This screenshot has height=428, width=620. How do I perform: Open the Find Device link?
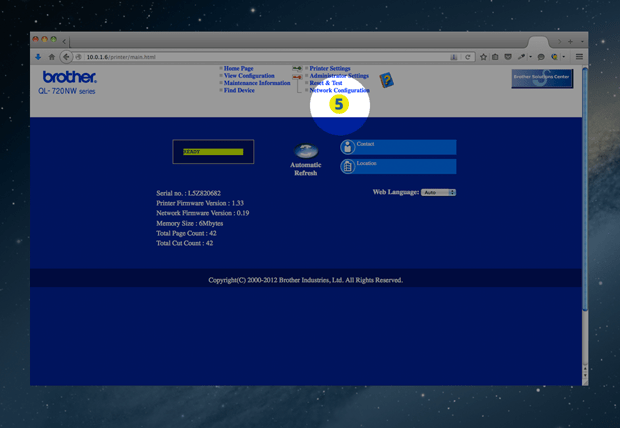coord(239,91)
